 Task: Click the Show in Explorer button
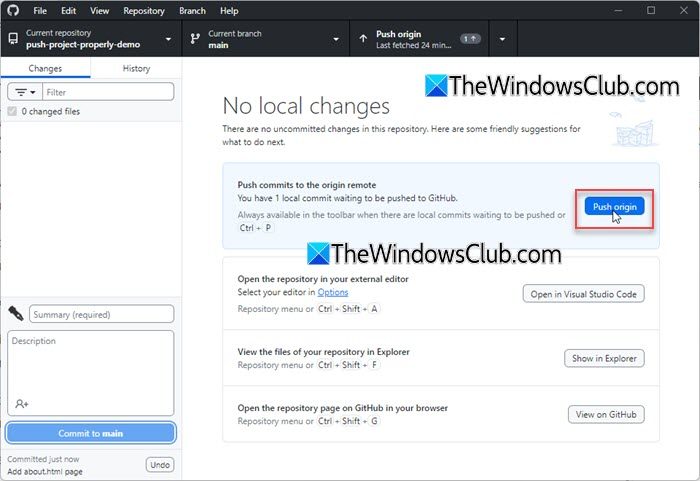(604, 358)
